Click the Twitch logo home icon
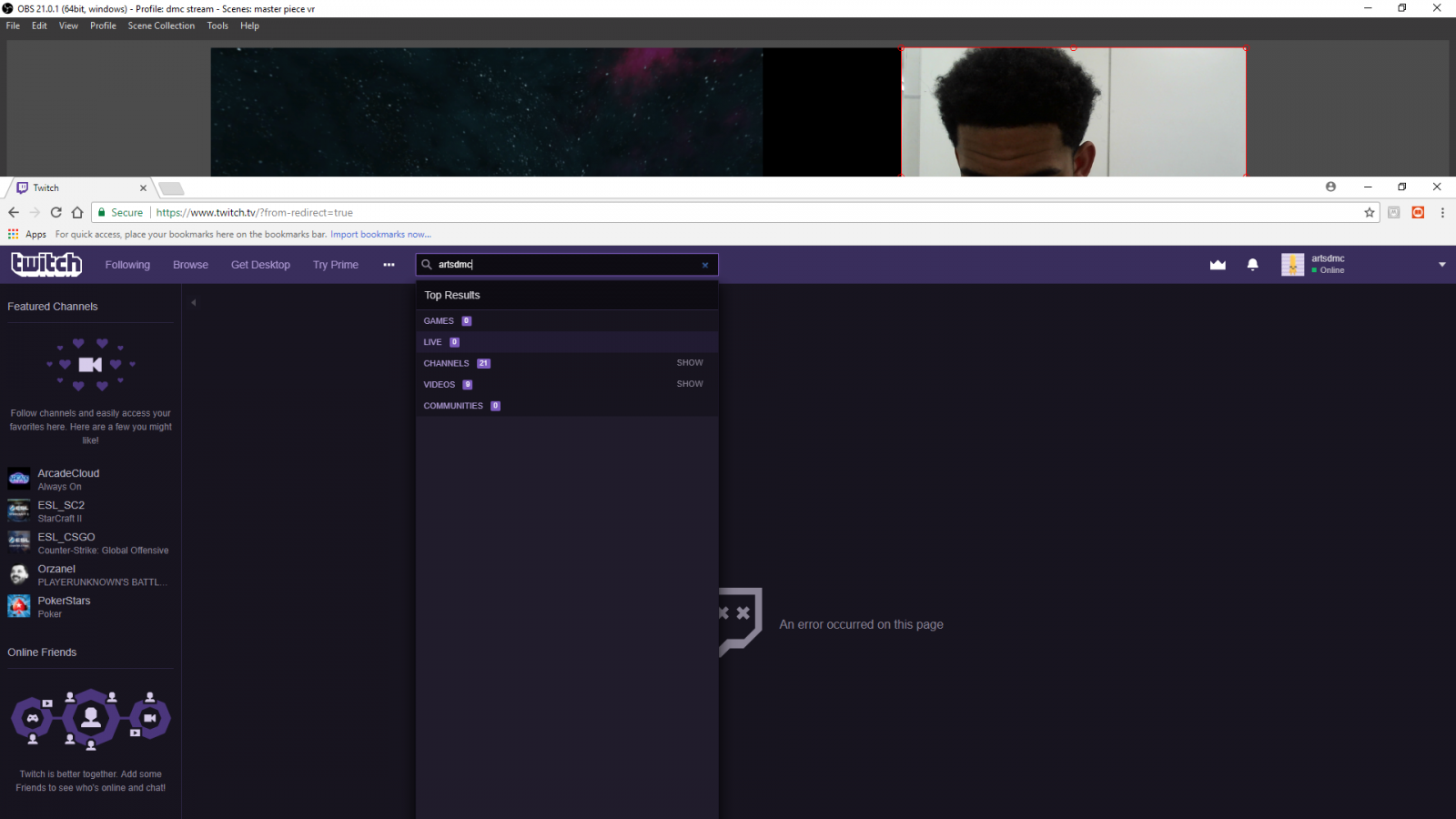This screenshot has width=1456, height=819. pyautogui.click(x=46, y=264)
